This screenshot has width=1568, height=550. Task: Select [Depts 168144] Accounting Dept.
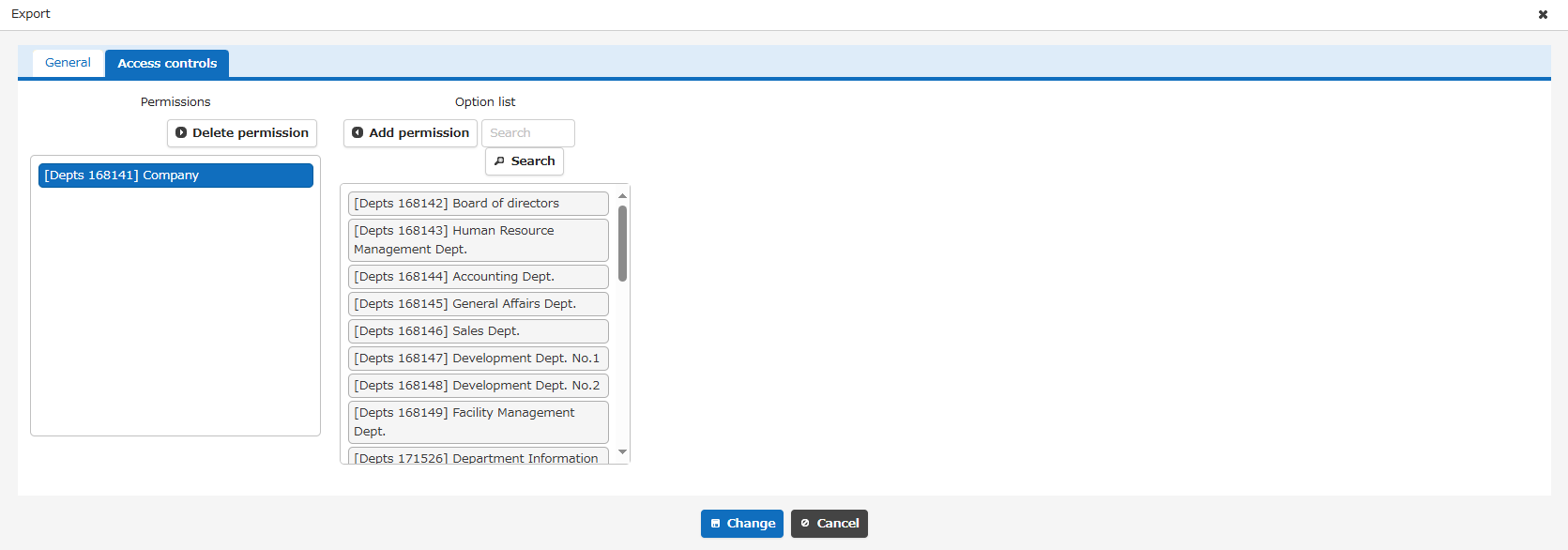(x=479, y=277)
